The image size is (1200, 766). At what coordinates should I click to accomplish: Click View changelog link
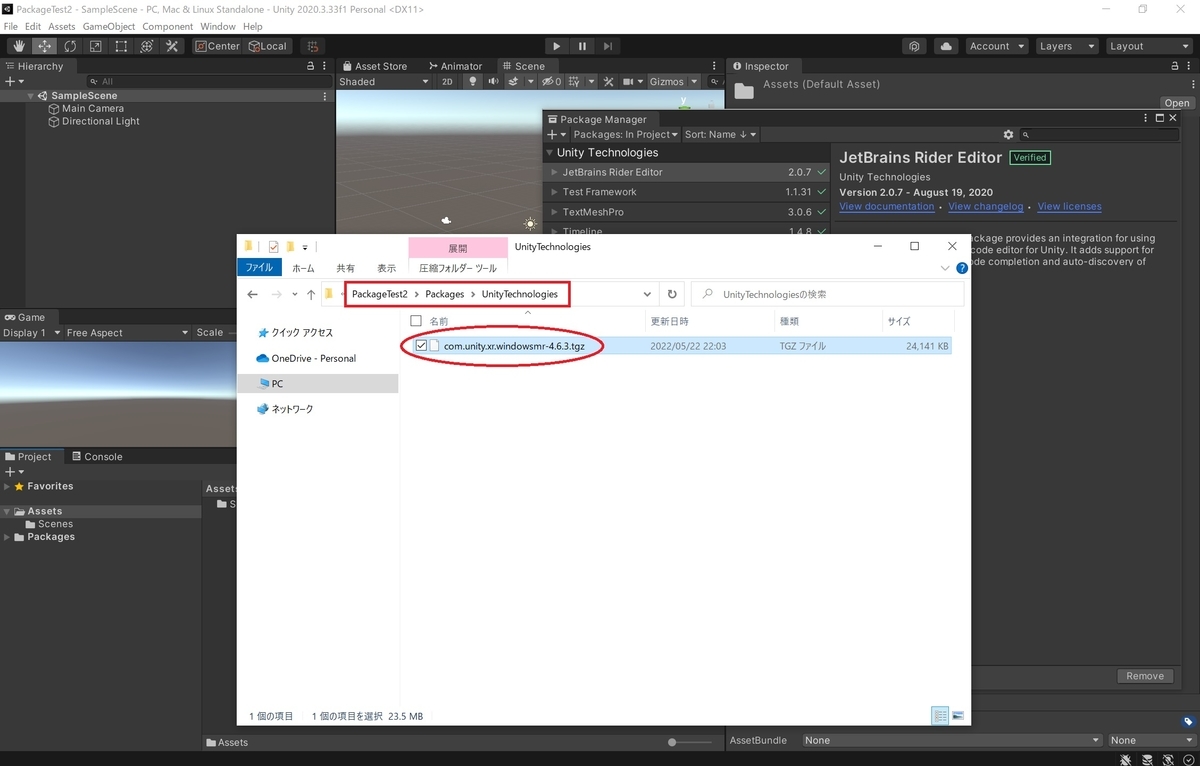tap(986, 207)
